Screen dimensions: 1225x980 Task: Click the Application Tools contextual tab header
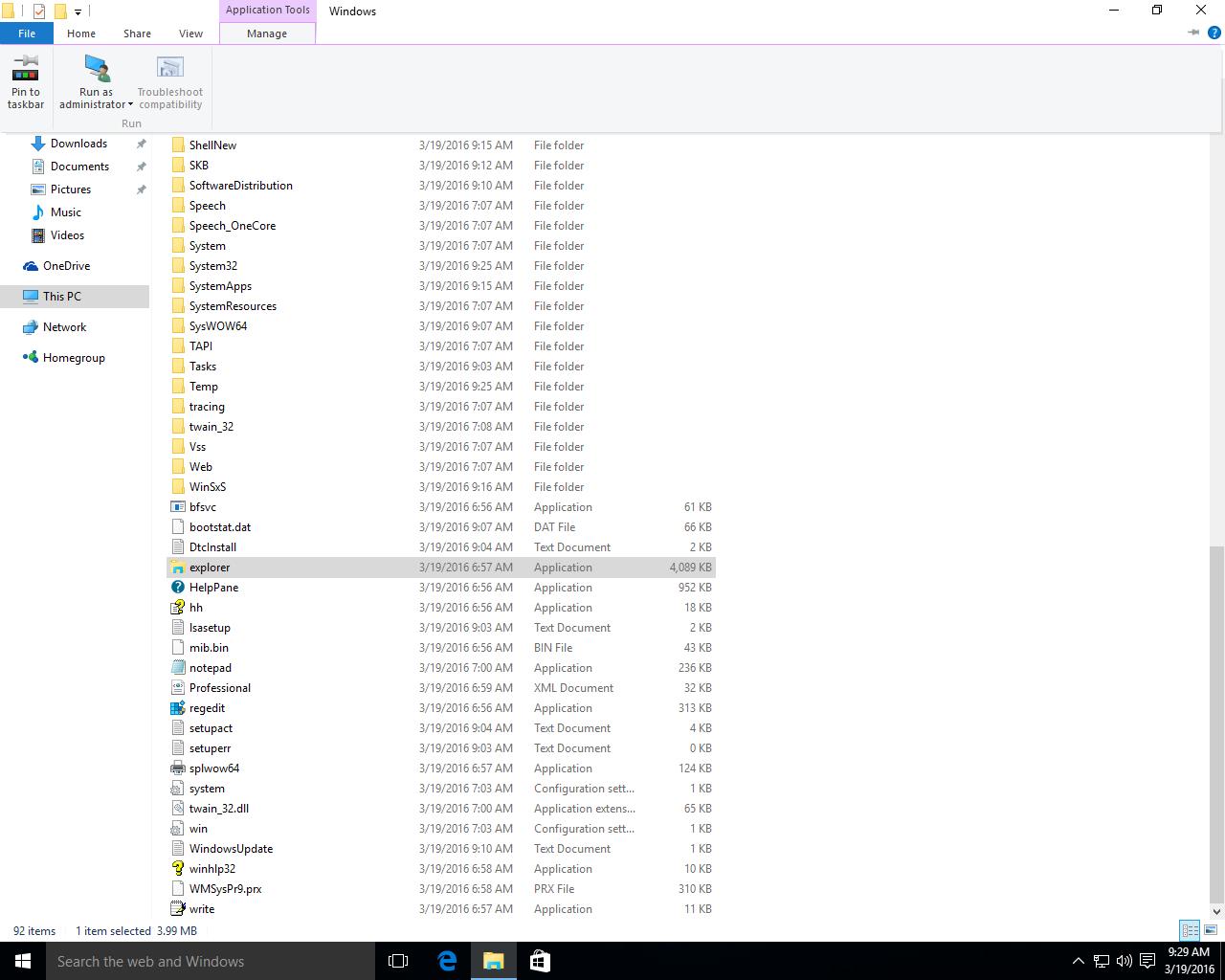point(267,11)
